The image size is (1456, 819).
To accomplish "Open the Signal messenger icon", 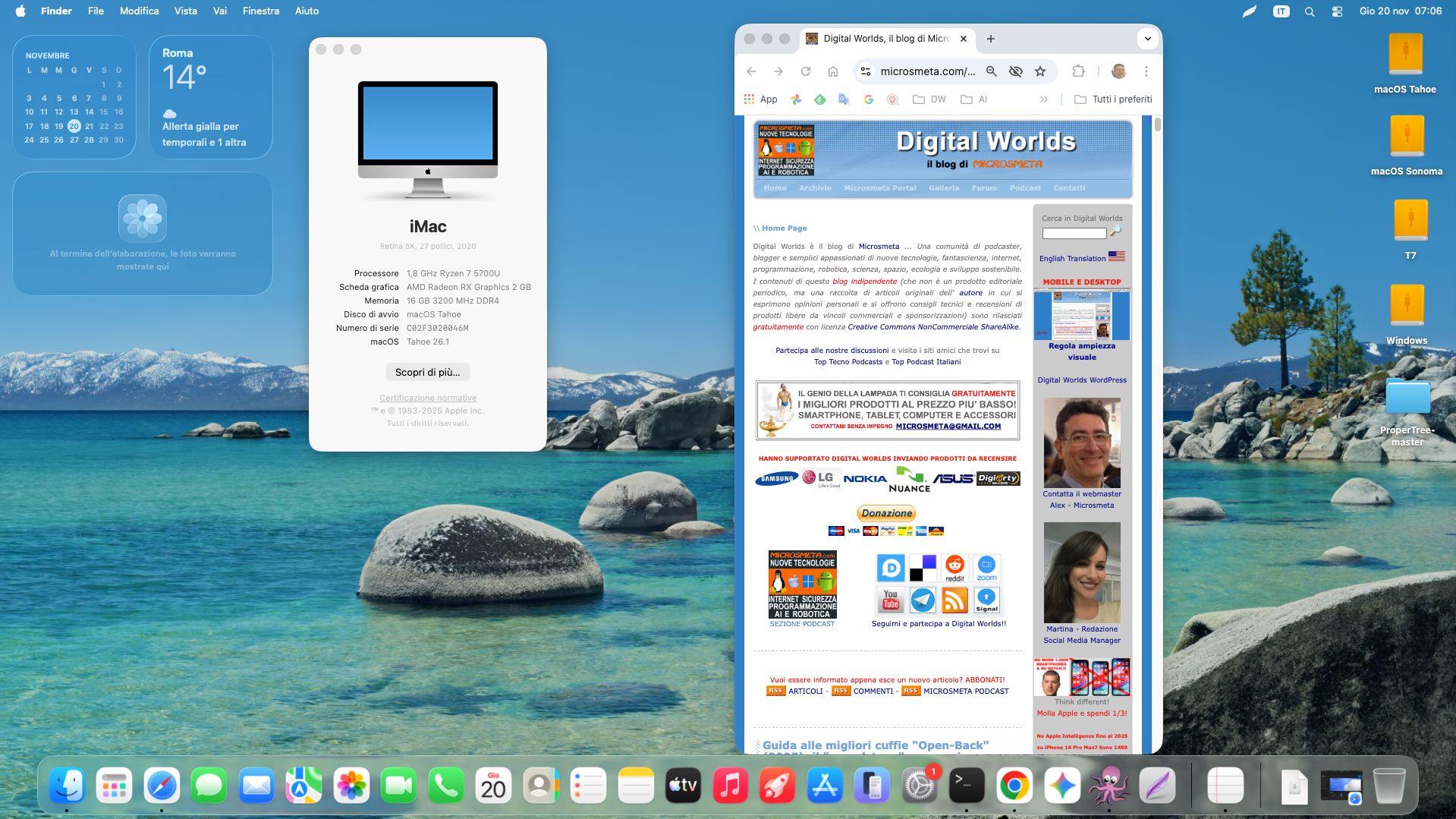I will [x=986, y=601].
